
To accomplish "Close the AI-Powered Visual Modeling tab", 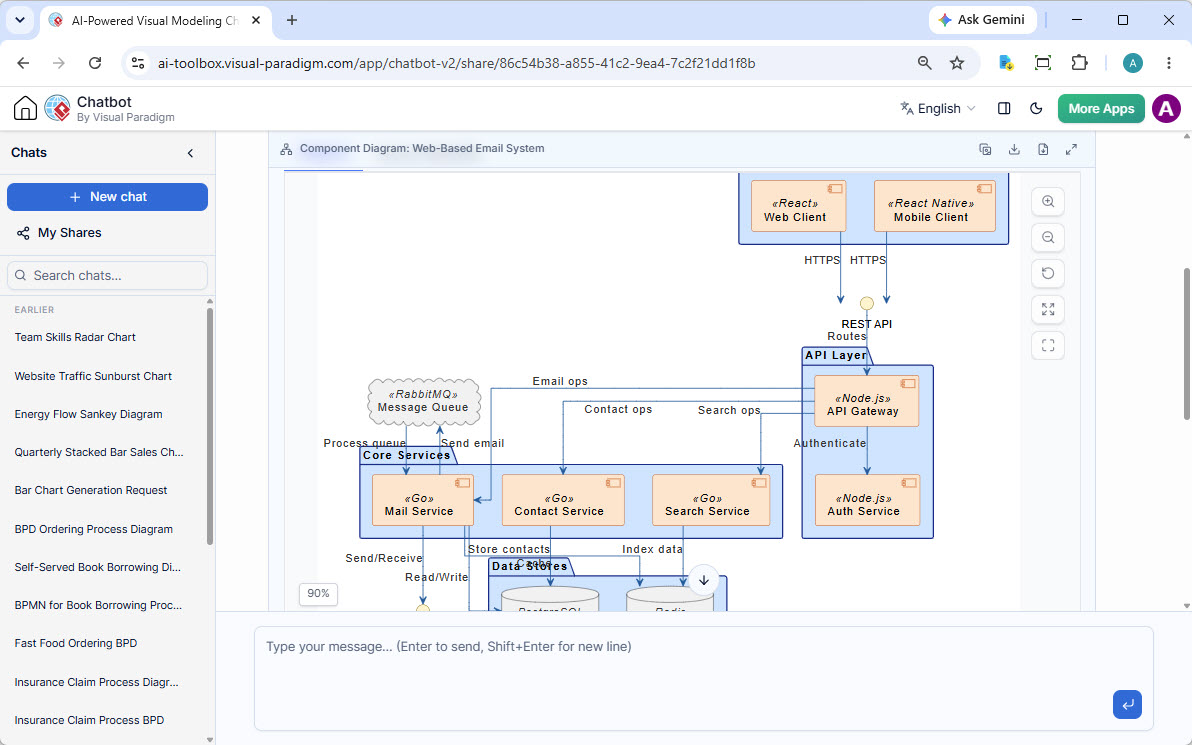I will point(256,21).
